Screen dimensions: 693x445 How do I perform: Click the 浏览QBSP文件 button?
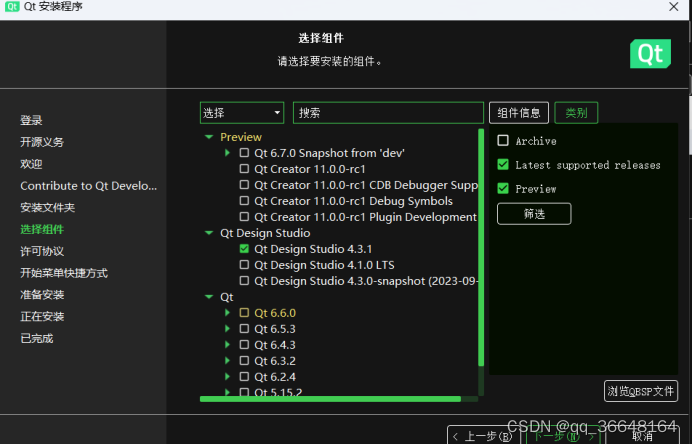[640, 391]
